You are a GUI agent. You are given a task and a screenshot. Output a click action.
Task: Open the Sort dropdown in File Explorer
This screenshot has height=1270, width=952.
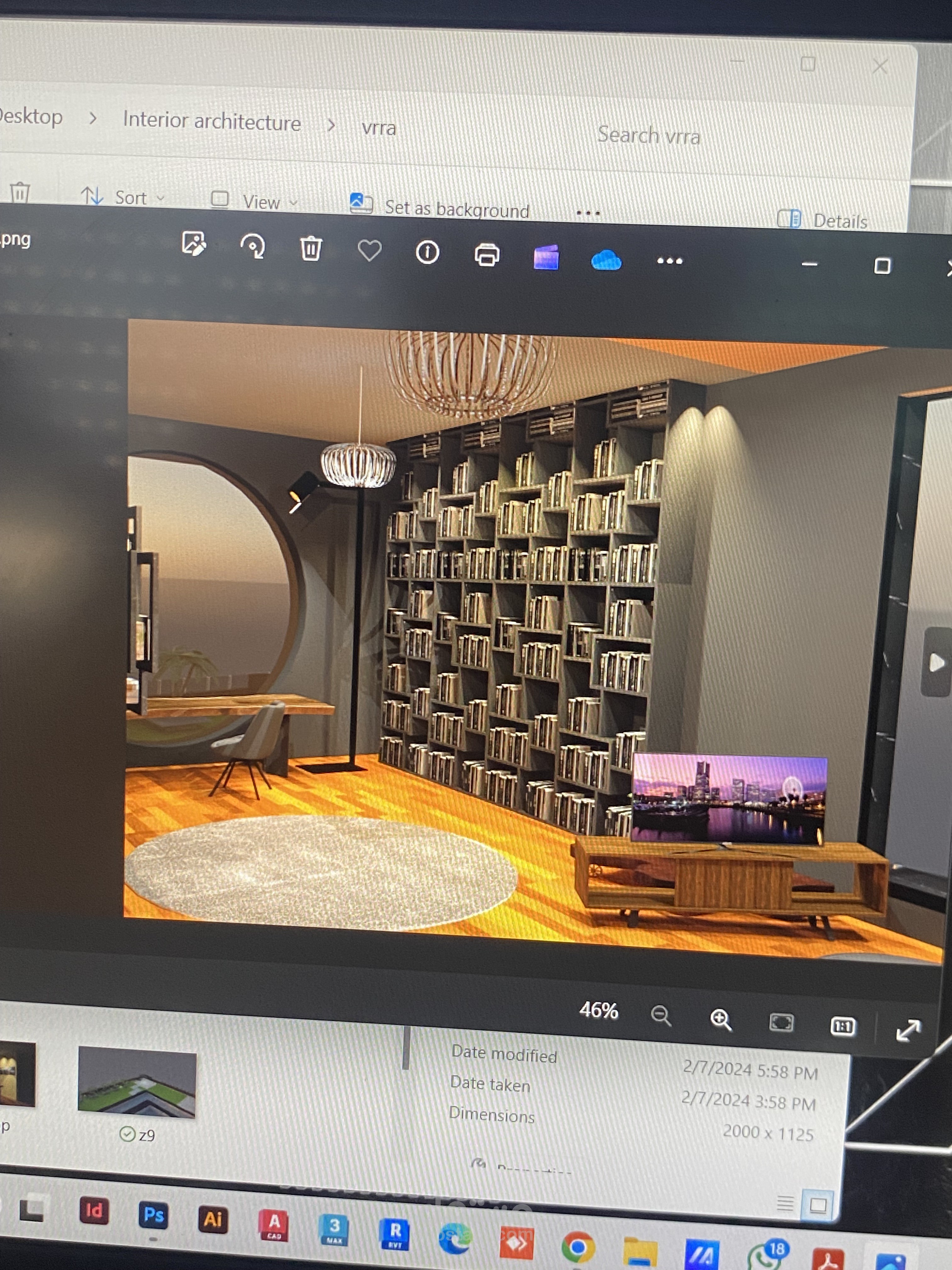[122, 197]
